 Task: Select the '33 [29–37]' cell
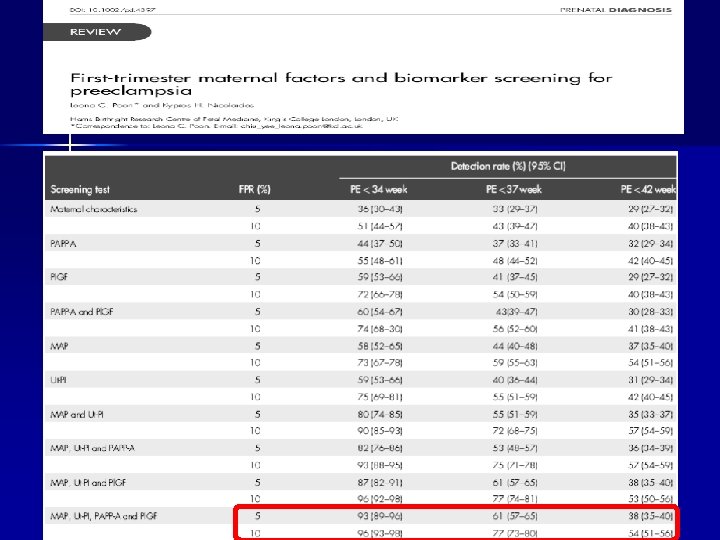[x=515, y=209]
